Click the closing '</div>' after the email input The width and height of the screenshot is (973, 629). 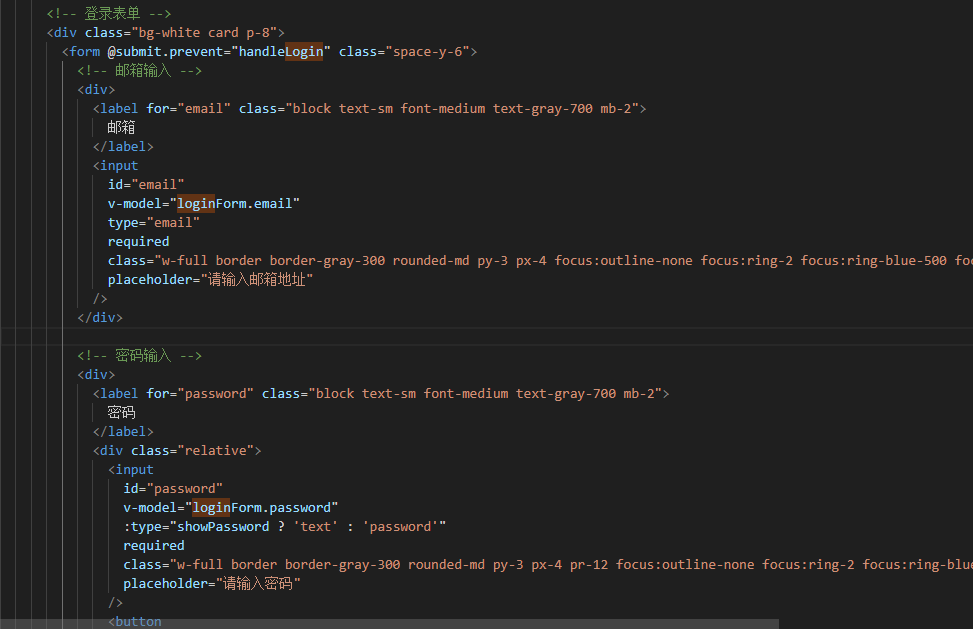100,318
